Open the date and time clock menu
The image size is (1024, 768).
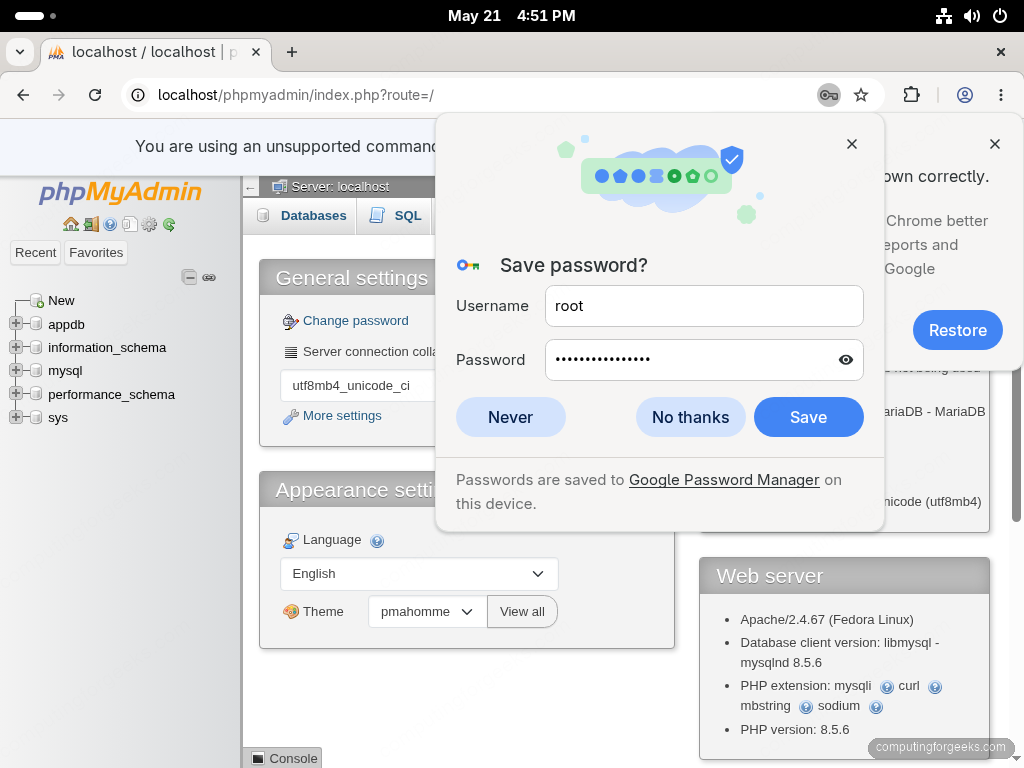511,16
